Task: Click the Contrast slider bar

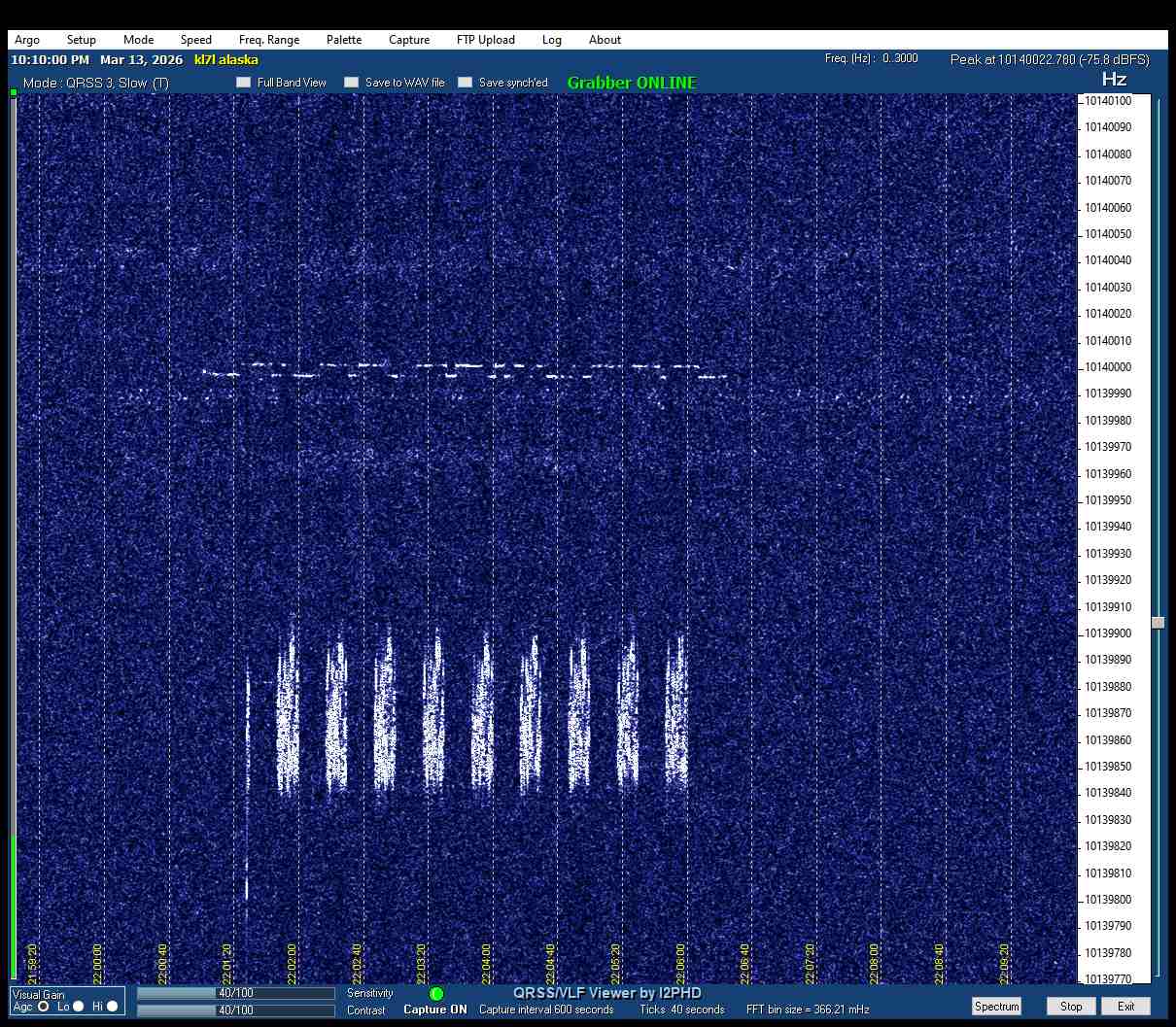Action: tap(235, 1010)
